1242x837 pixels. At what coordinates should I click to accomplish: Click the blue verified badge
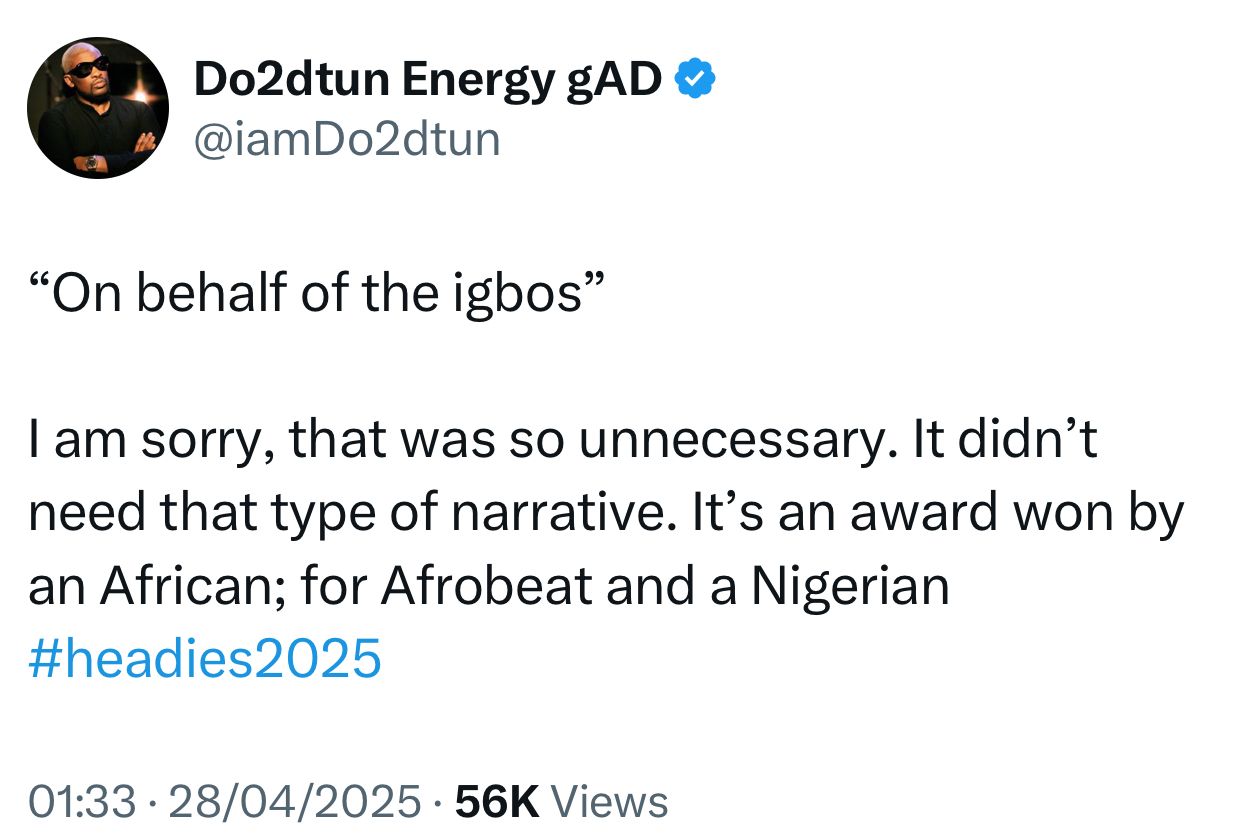[695, 79]
